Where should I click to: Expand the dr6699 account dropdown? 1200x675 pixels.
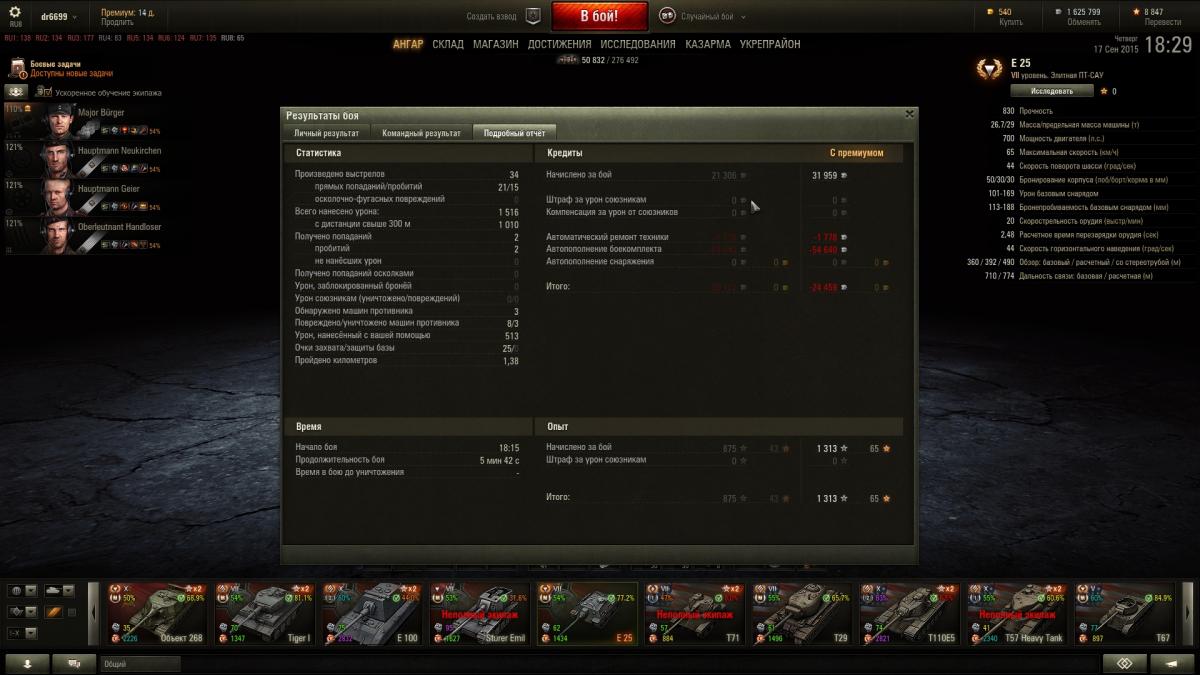(x=61, y=17)
